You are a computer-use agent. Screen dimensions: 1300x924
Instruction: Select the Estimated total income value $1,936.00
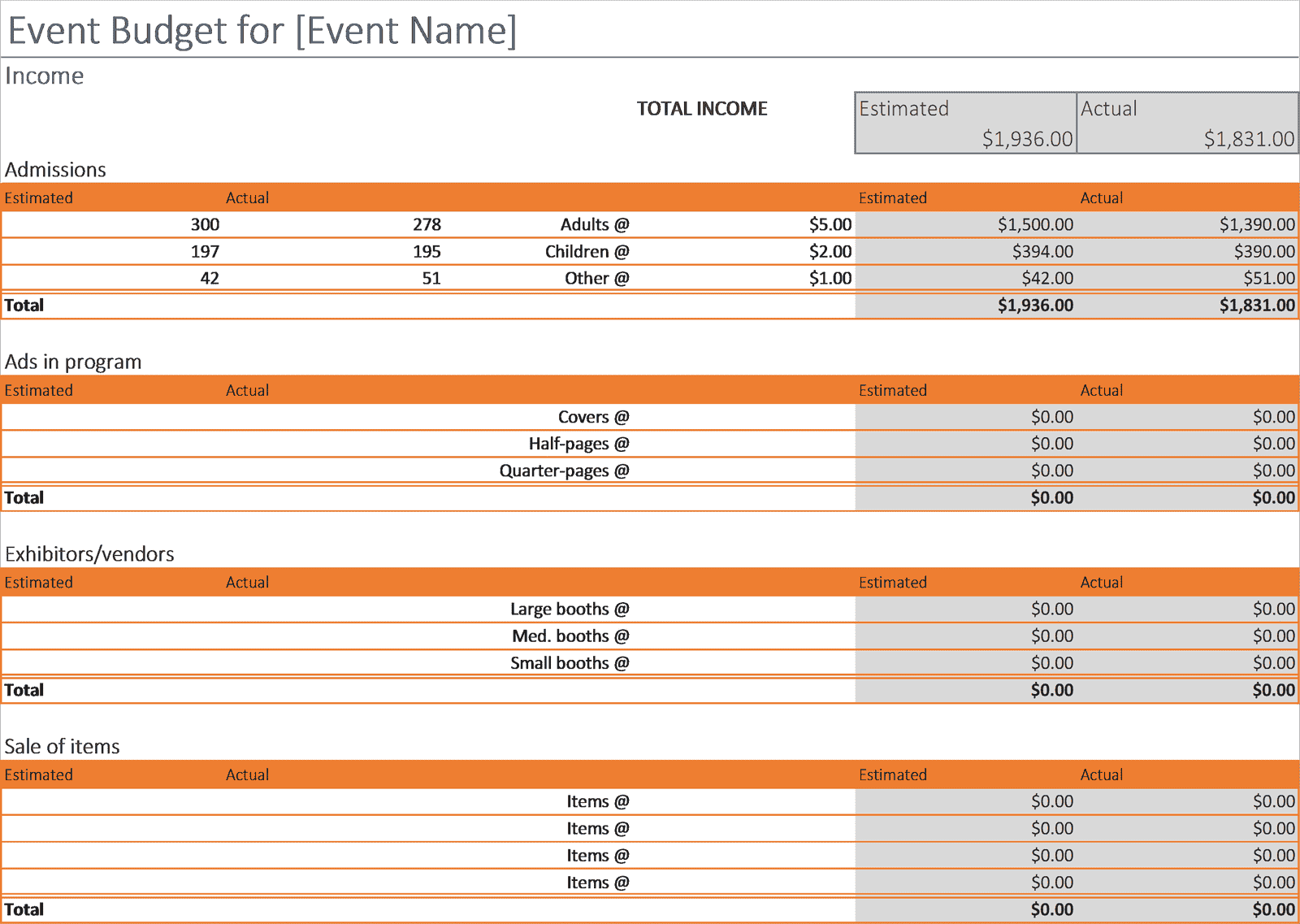pos(1027,139)
